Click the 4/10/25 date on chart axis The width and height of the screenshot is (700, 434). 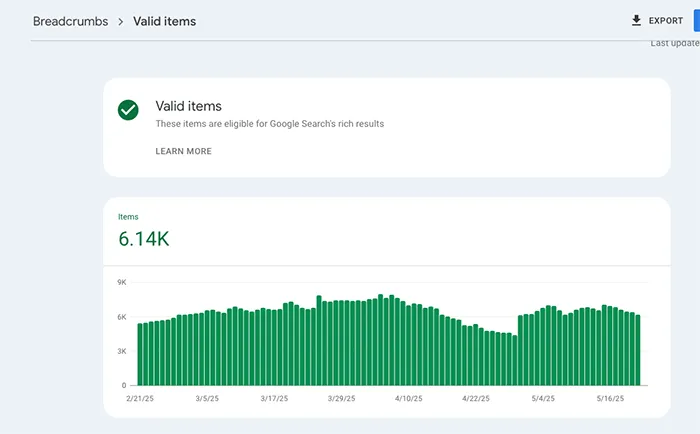(x=408, y=398)
